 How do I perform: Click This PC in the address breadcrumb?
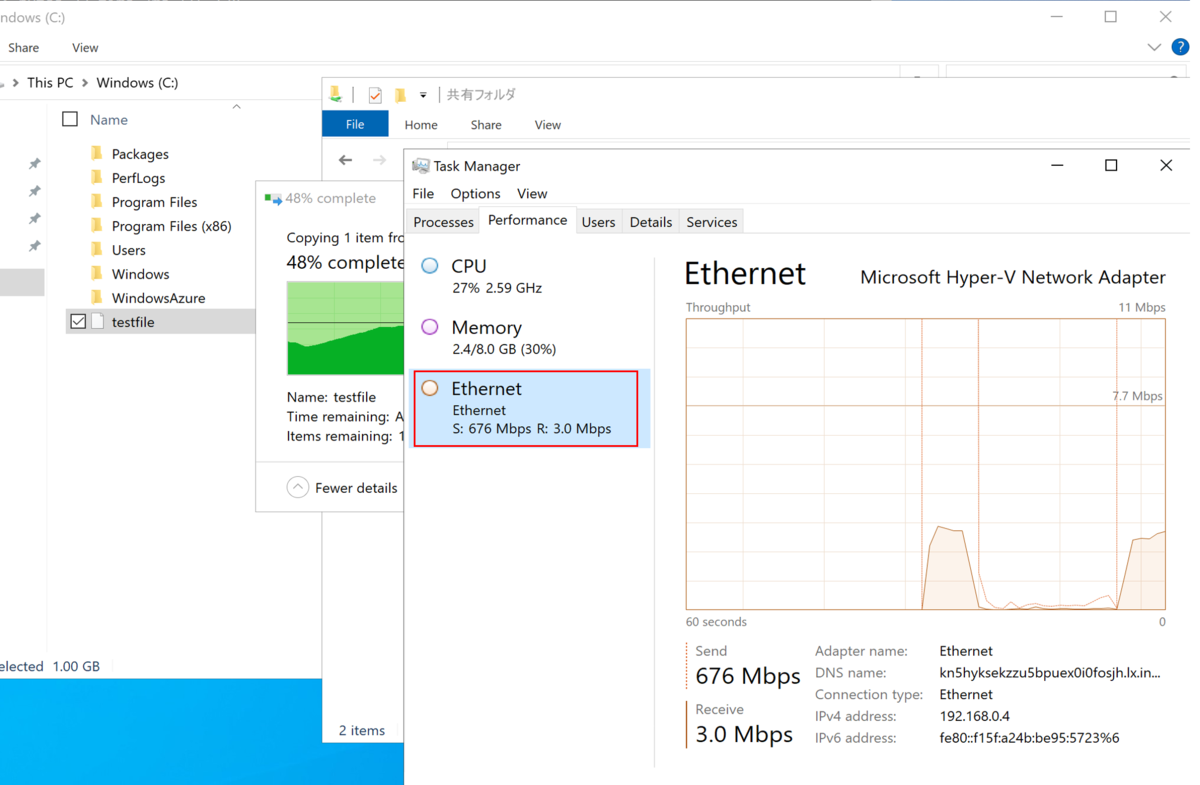coord(50,83)
